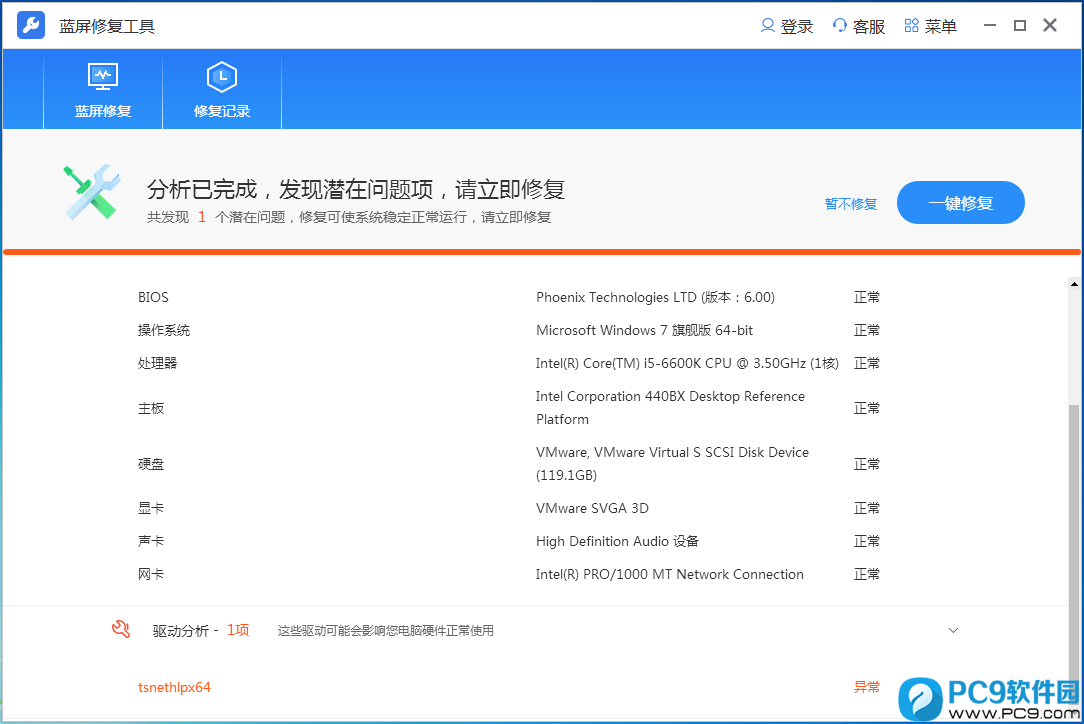
Task: Select the BIOS row label
Action: tap(153, 297)
